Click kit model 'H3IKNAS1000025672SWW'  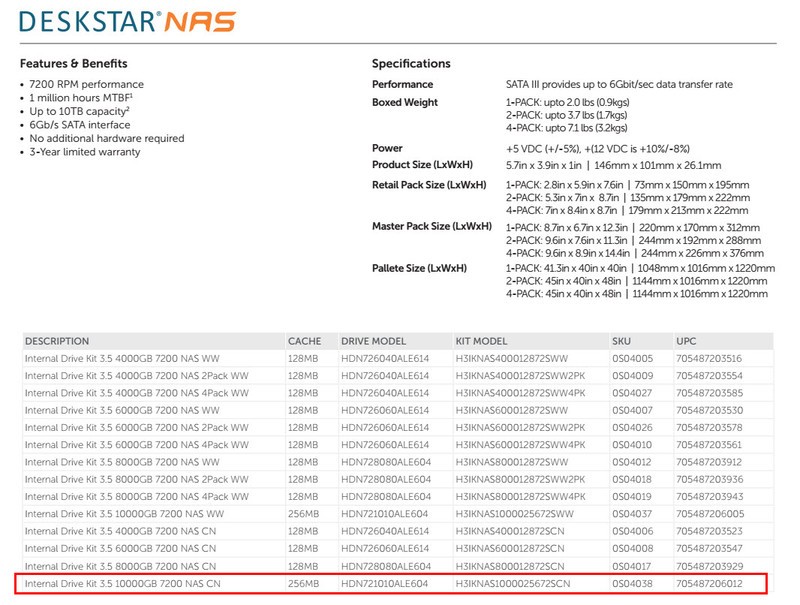[x=515, y=514]
